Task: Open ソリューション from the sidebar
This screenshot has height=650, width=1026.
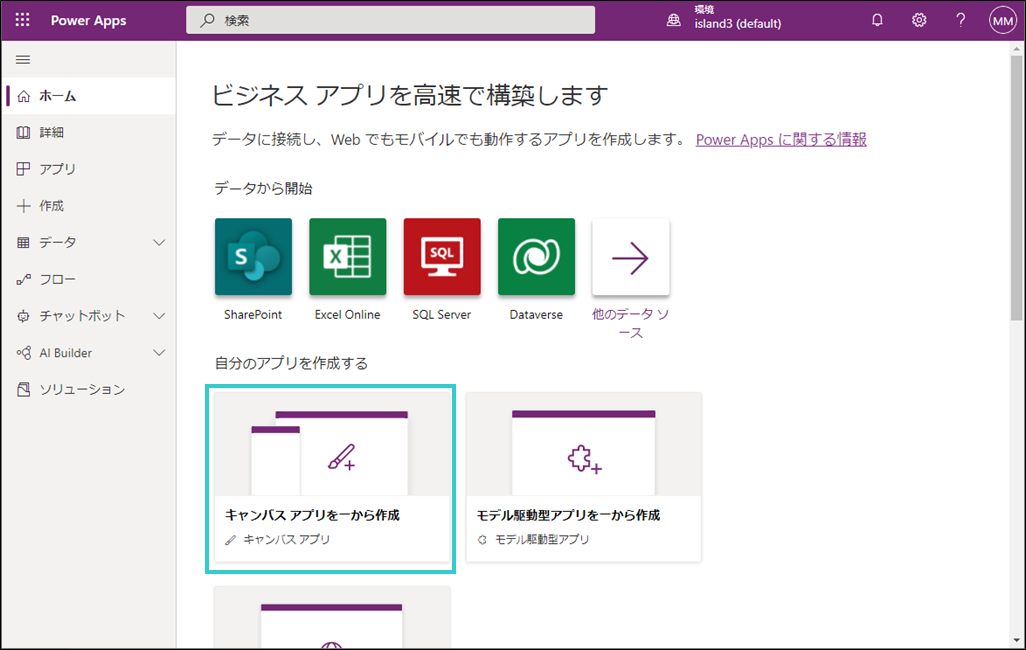Action: click(80, 389)
